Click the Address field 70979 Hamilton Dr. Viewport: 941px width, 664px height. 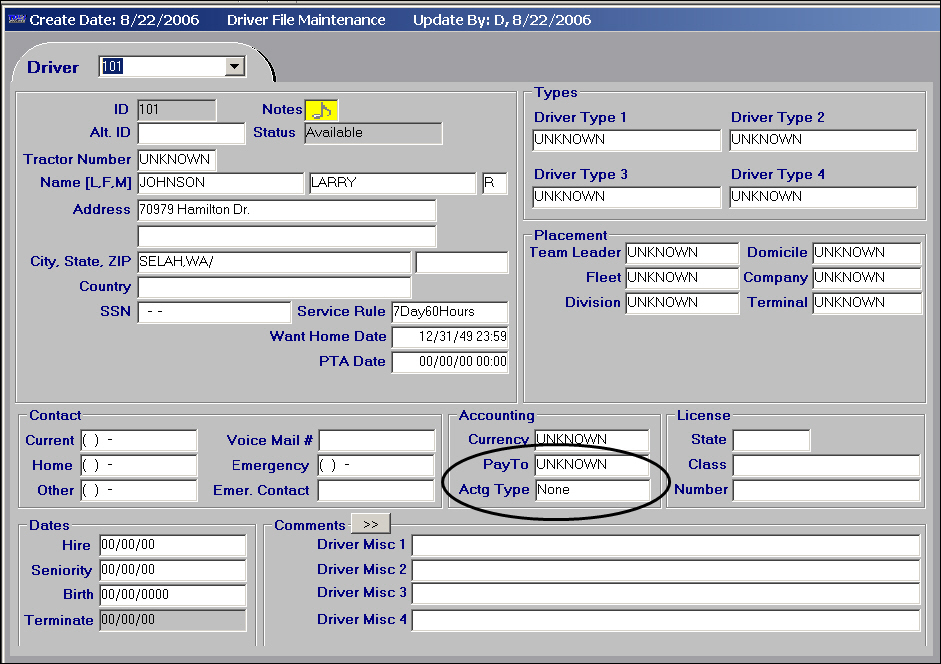[287, 210]
